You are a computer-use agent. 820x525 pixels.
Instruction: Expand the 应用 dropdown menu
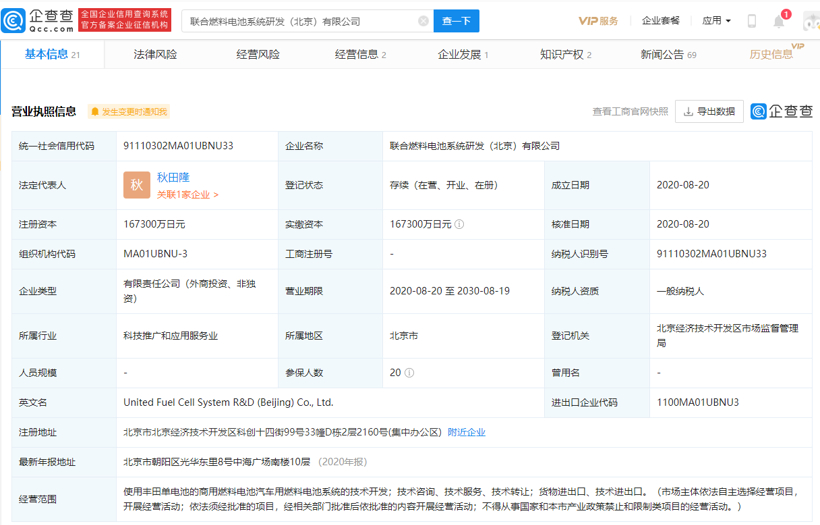pos(716,21)
